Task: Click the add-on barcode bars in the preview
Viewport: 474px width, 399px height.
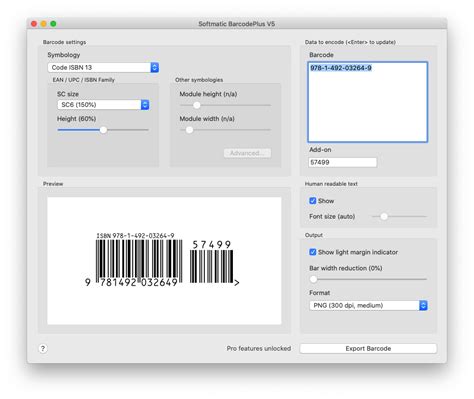Action: coord(211,267)
